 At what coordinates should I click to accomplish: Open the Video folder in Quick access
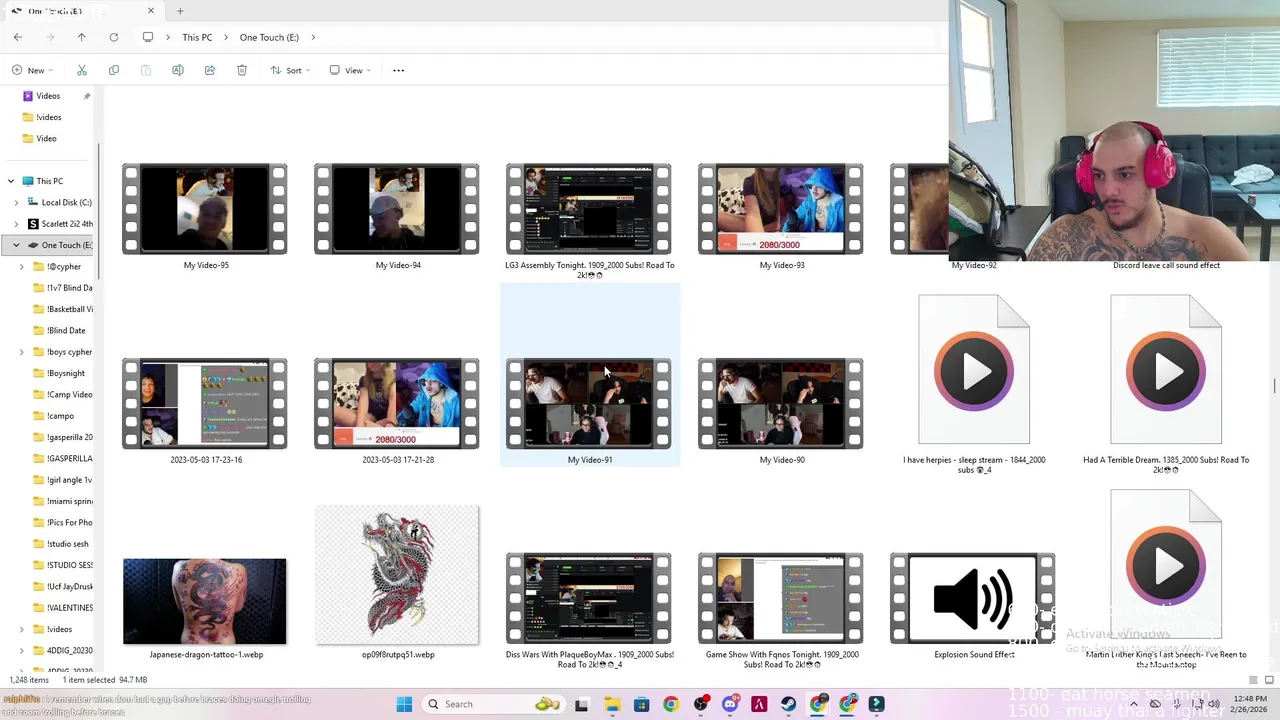click(46, 139)
